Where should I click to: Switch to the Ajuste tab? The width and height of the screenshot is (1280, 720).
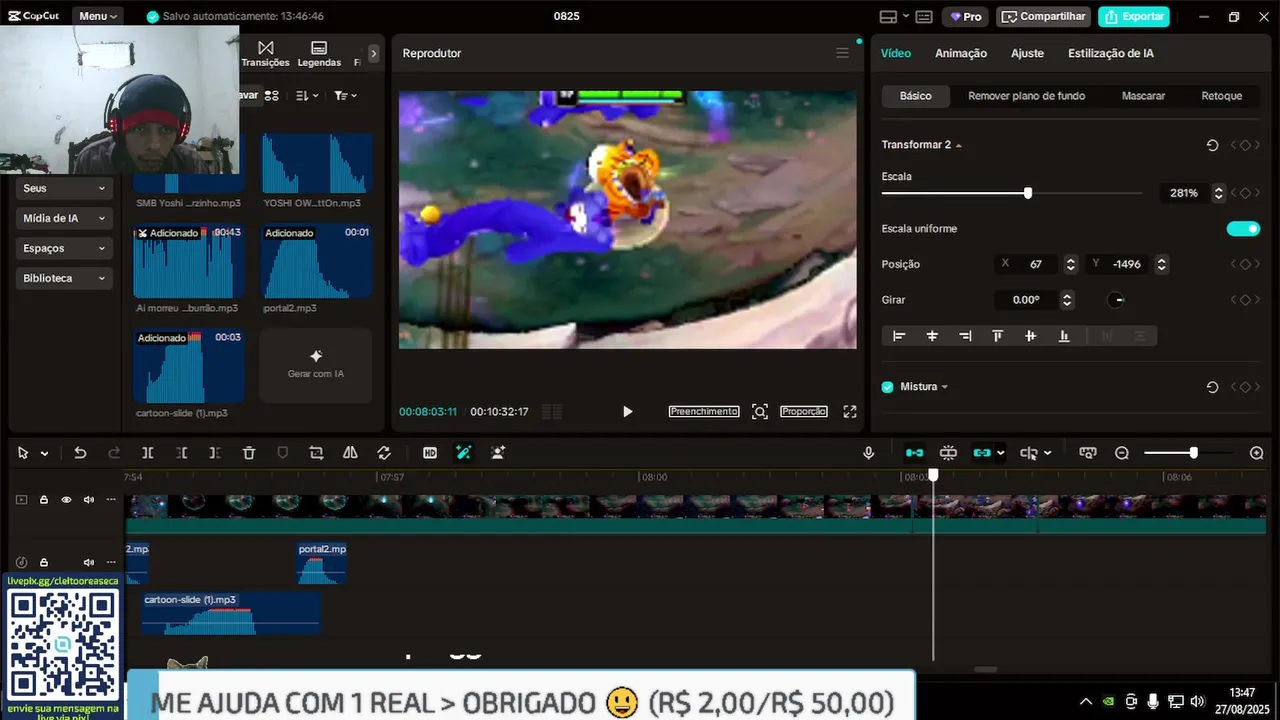coord(1027,53)
